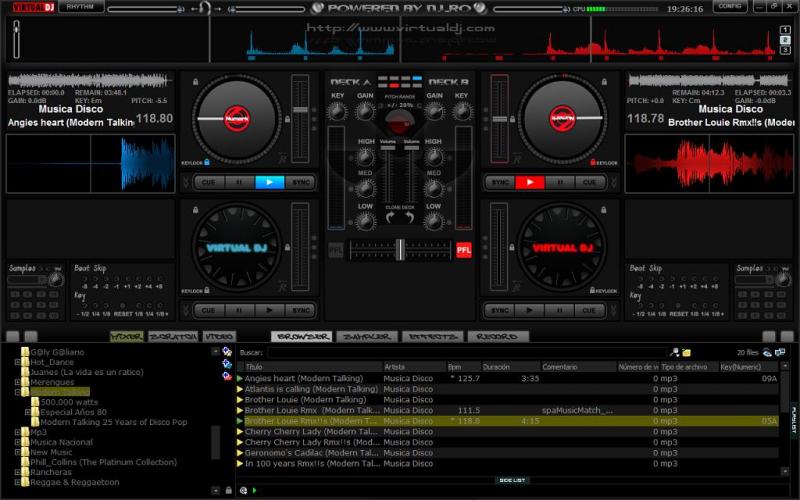Click small green play arrow below track list
800x500 pixels.
click(x=255, y=490)
